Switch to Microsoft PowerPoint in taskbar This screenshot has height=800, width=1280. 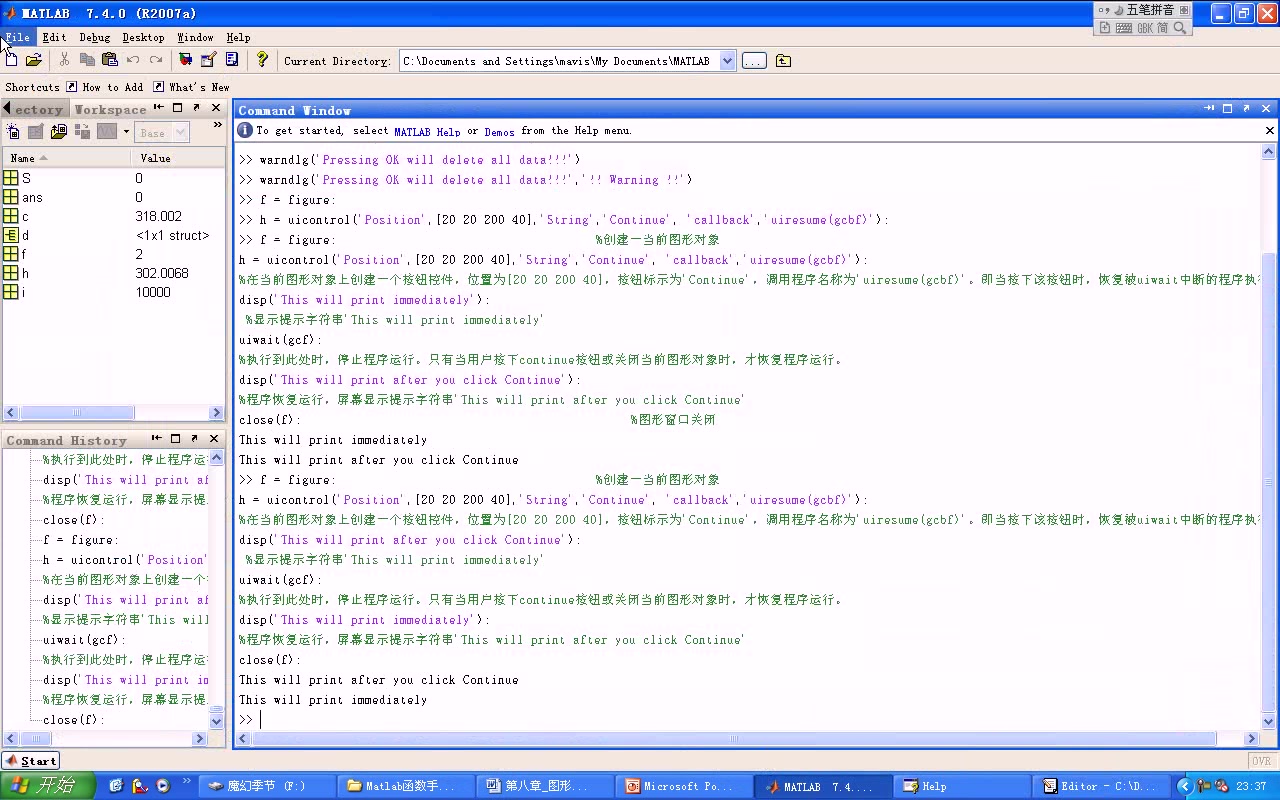[684, 787]
